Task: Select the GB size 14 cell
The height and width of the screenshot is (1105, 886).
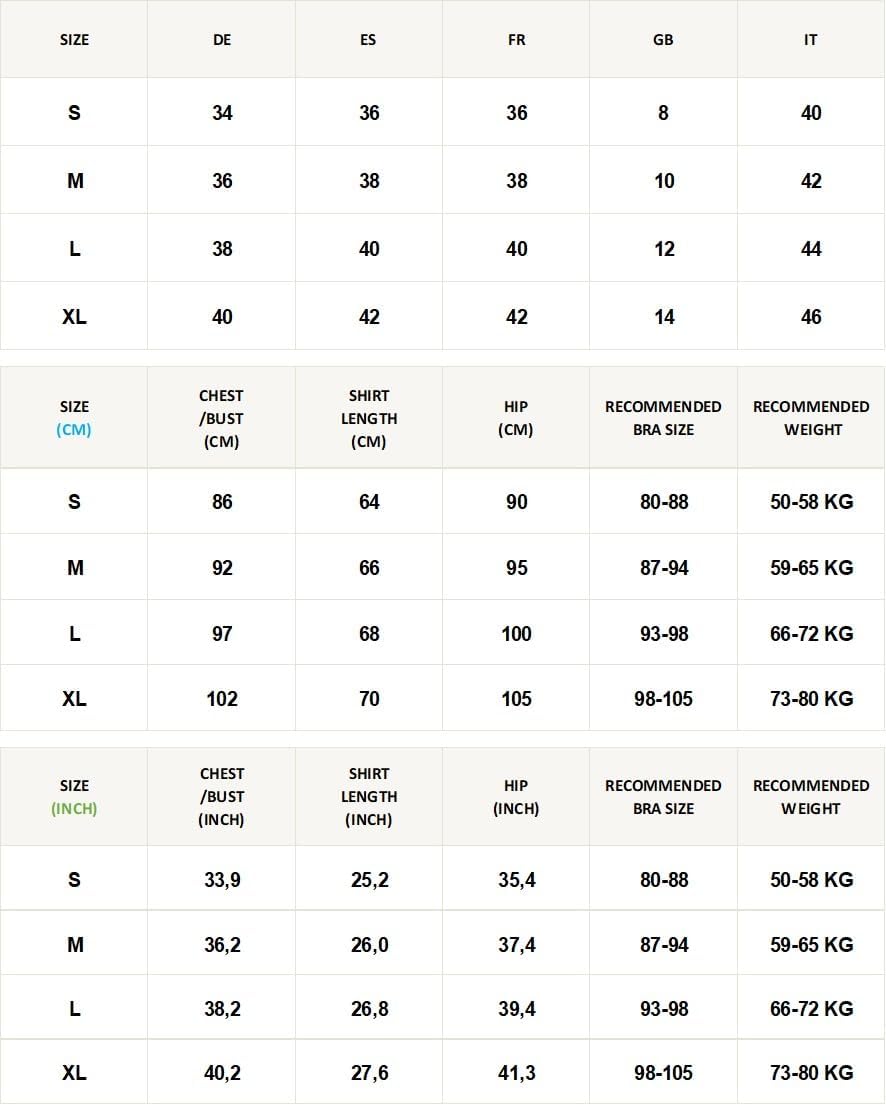Action: (664, 317)
